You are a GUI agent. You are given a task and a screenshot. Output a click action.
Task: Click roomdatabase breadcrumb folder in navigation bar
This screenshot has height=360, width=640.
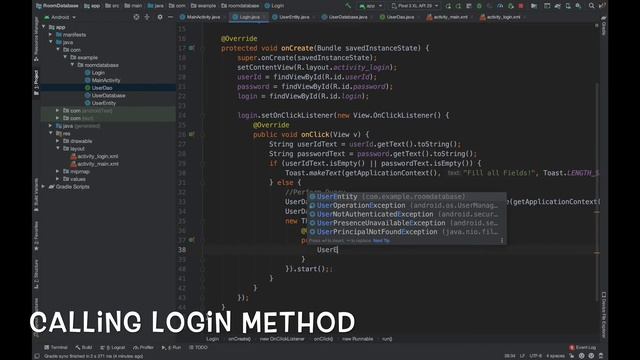click(240, 6)
